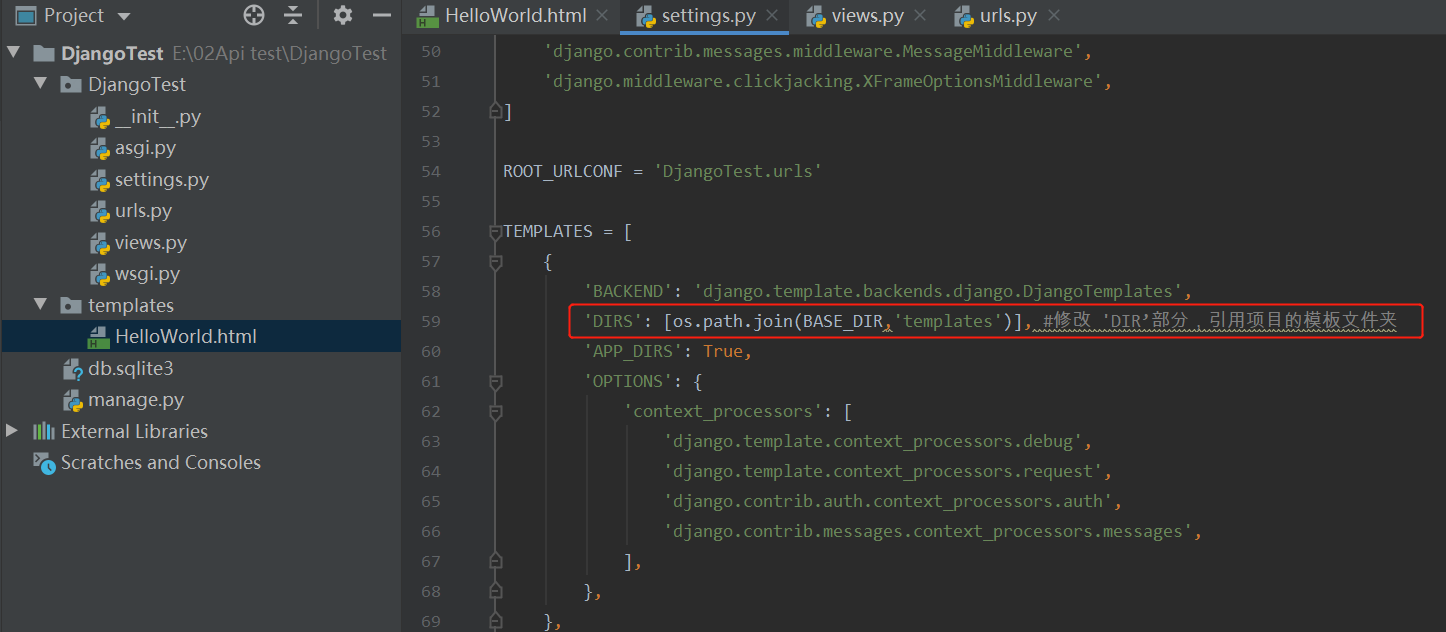1446x632 pixels.
Task: Click fold end marker at line 67
Action: click(x=495, y=561)
